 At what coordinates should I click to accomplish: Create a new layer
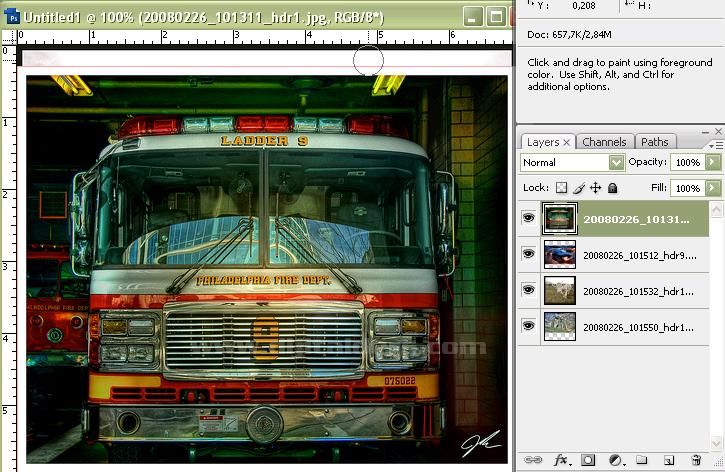[x=669, y=460]
